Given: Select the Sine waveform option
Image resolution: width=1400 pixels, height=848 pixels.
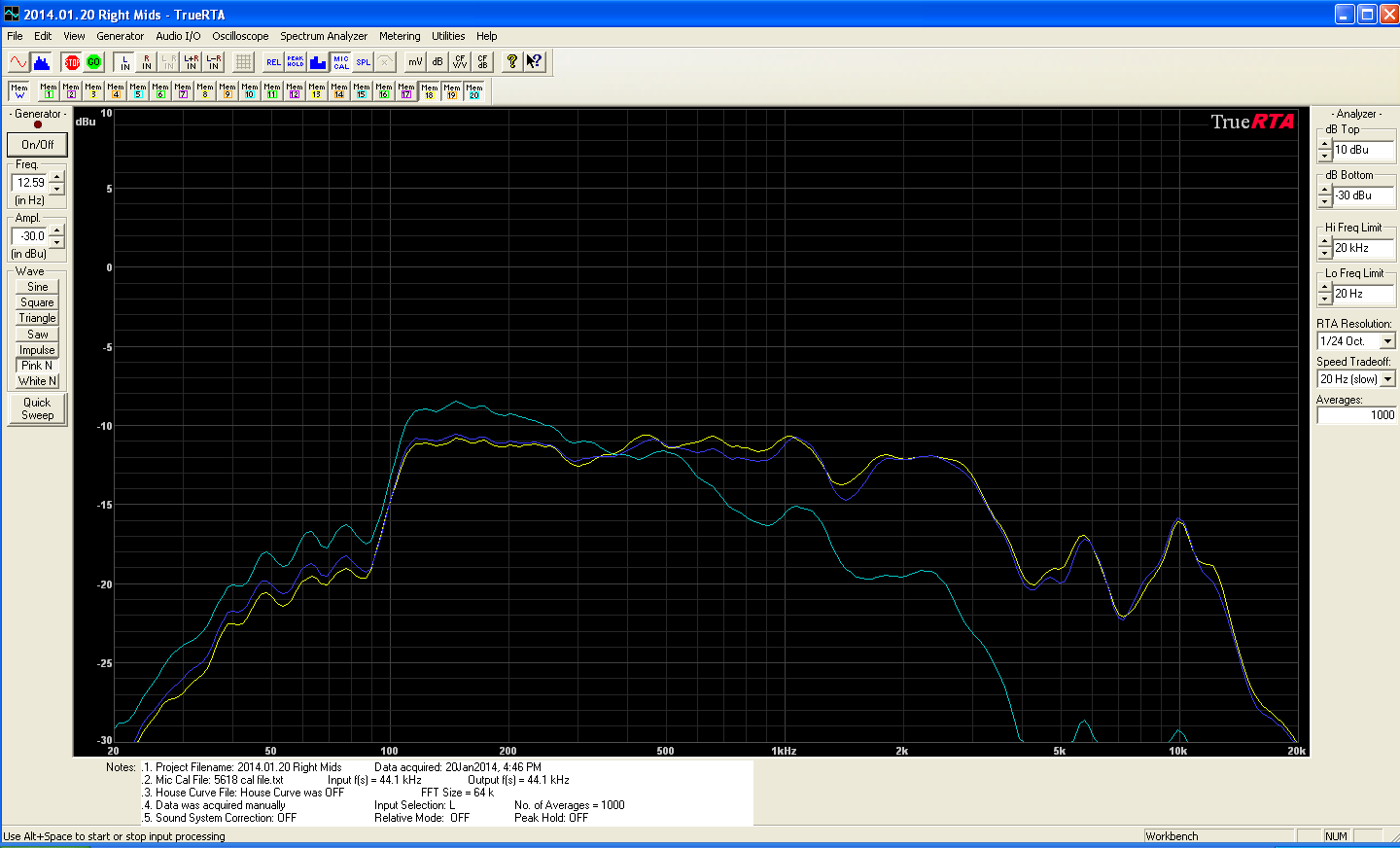Looking at the screenshot, I should coord(38,287).
